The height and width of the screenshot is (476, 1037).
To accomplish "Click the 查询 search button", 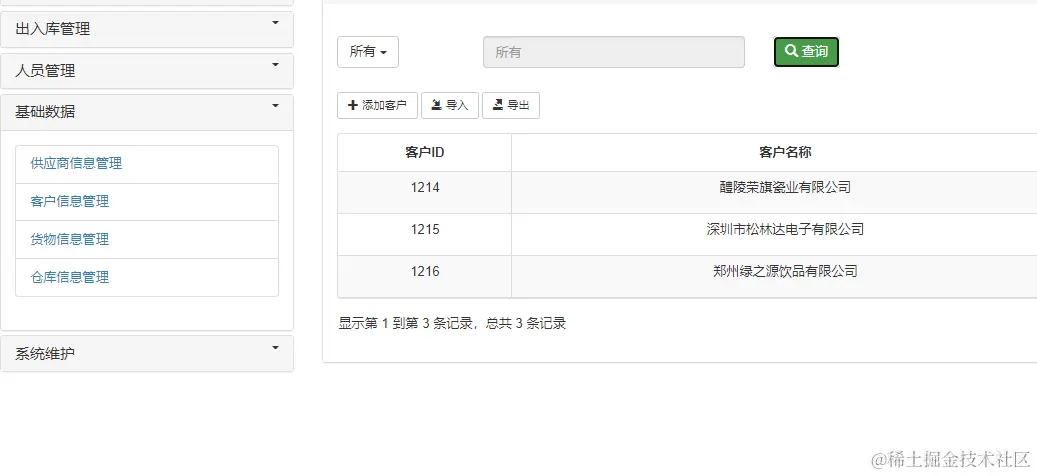I will (x=806, y=52).
